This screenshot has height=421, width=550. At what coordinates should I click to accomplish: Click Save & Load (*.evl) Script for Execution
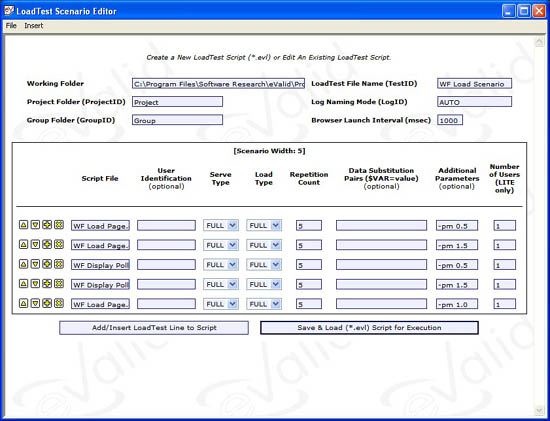[x=369, y=328]
